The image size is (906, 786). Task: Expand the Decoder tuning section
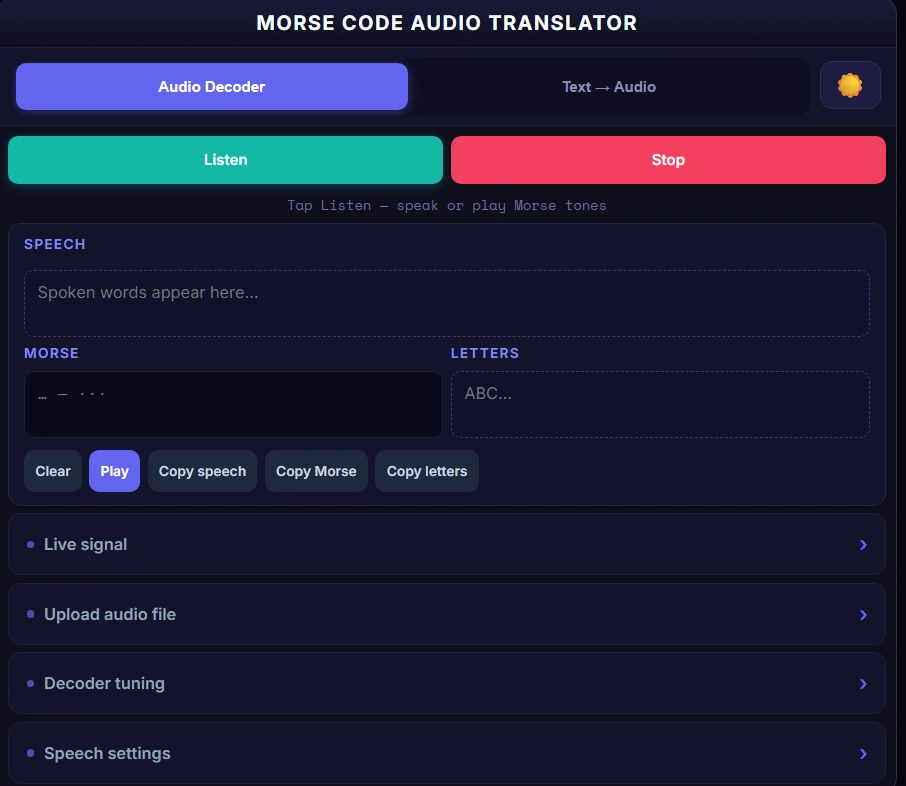pyautogui.click(x=447, y=684)
